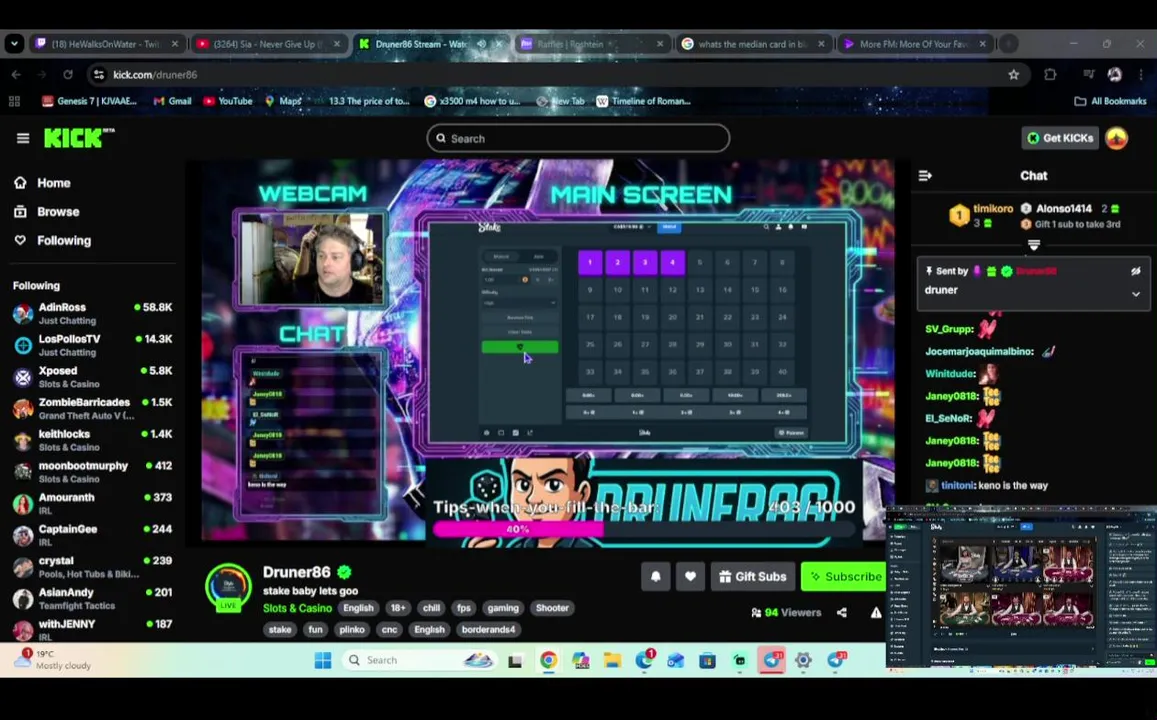
Task: Click the Get KICKs button
Action: pos(1060,138)
